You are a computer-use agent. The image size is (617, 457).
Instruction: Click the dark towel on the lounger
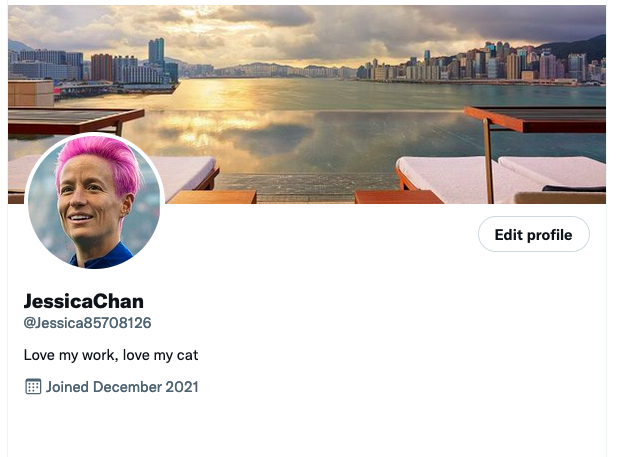point(574,189)
